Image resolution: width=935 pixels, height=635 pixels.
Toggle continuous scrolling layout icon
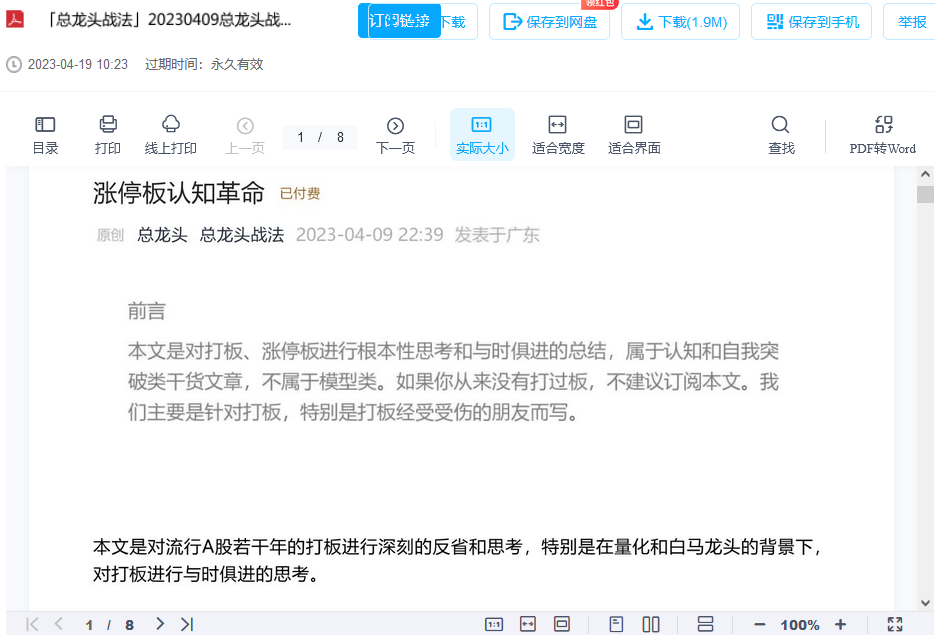705,624
